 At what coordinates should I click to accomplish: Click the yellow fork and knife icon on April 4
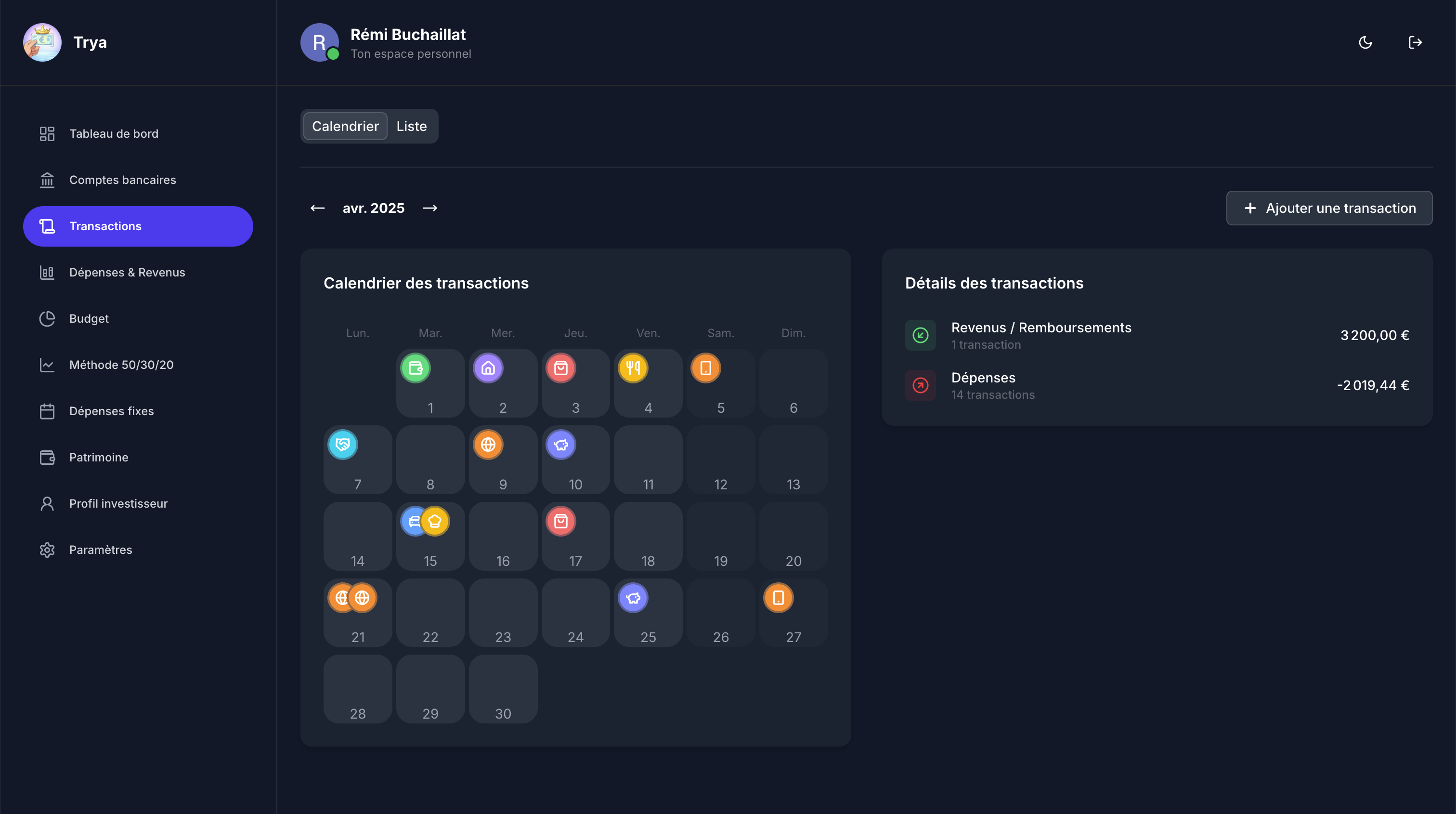pyautogui.click(x=633, y=368)
